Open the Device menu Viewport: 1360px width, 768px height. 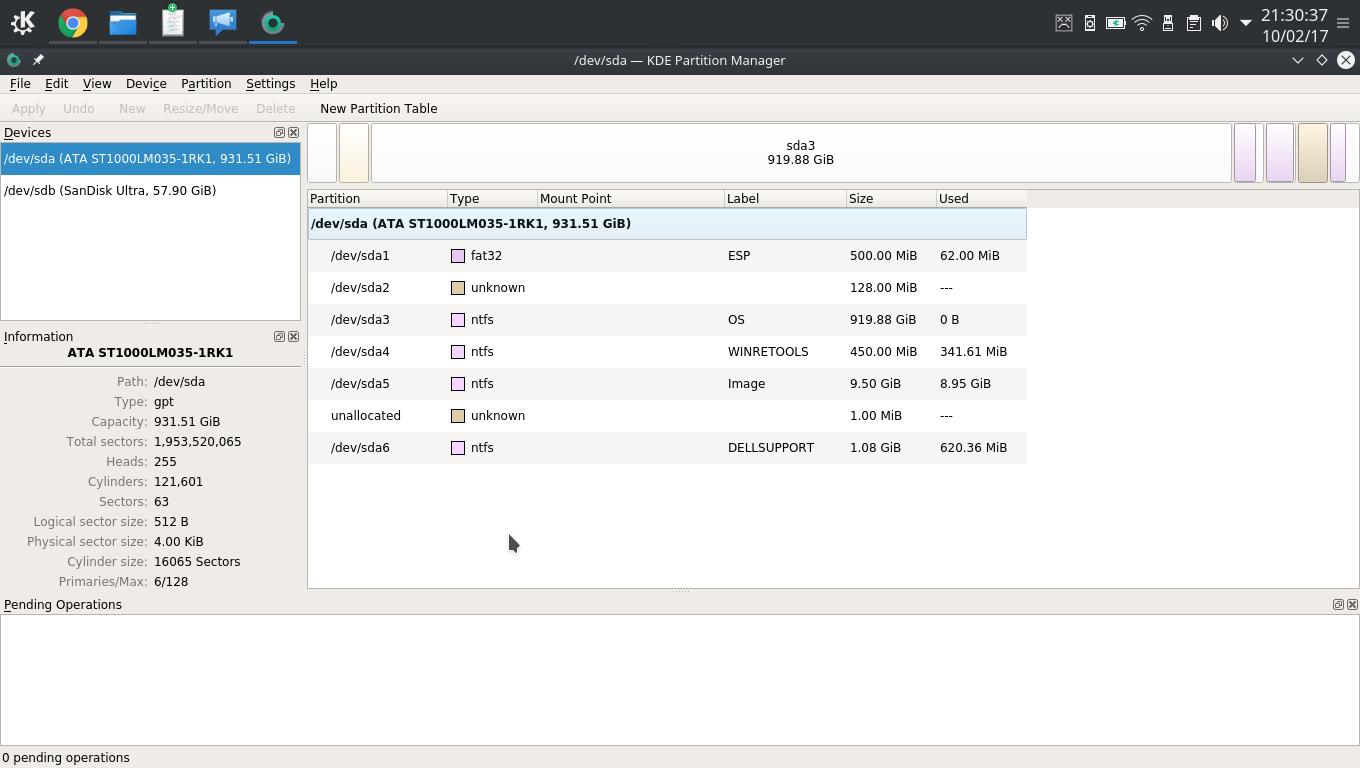146,84
